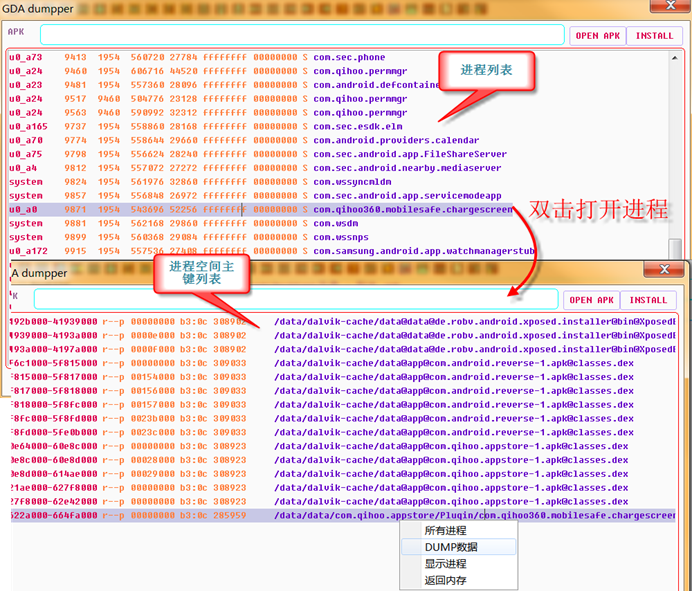Select com.qihoo.permmgr row with PID 9563
Screen dimensions: 692x591
tap(338, 113)
